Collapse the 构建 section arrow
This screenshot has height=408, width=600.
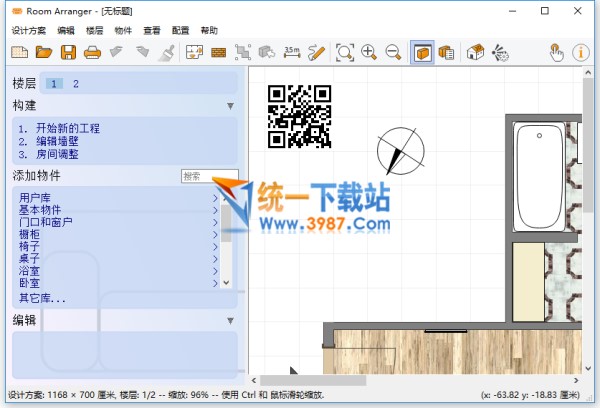click(230, 105)
